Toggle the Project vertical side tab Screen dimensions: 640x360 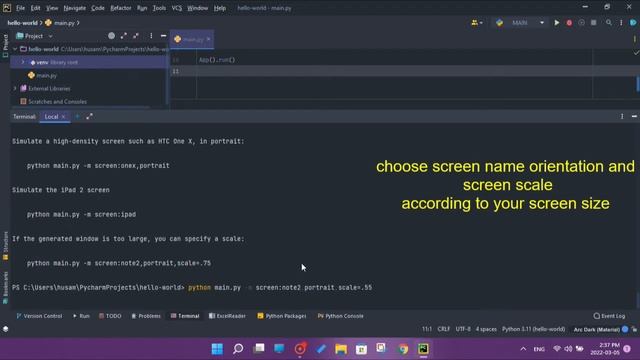click(x=5, y=46)
